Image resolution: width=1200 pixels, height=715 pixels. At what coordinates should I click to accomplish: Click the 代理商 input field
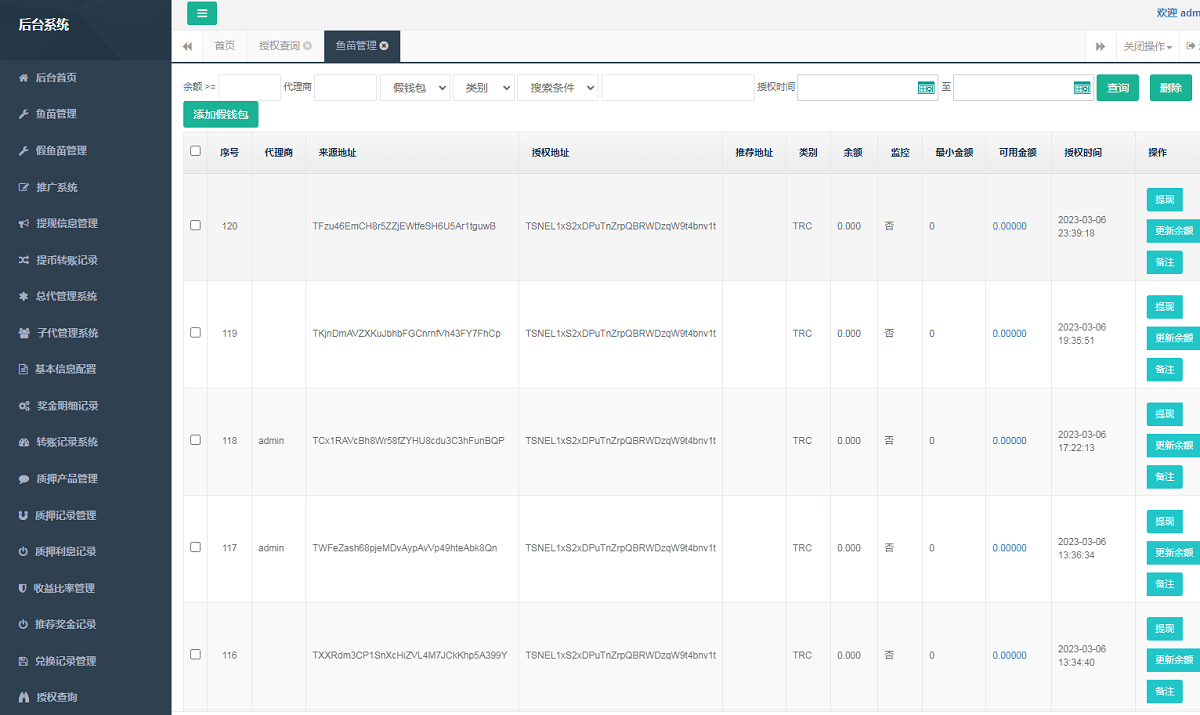click(x=345, y=88)
